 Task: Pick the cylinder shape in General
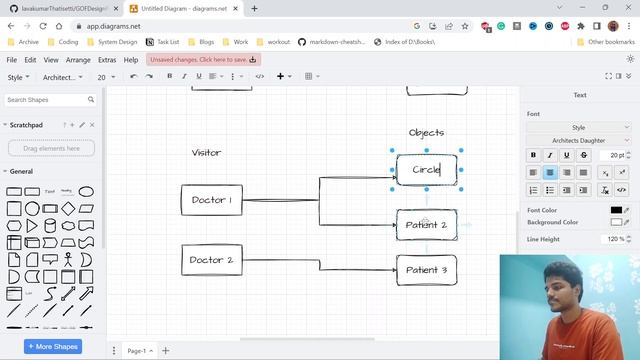50,225
